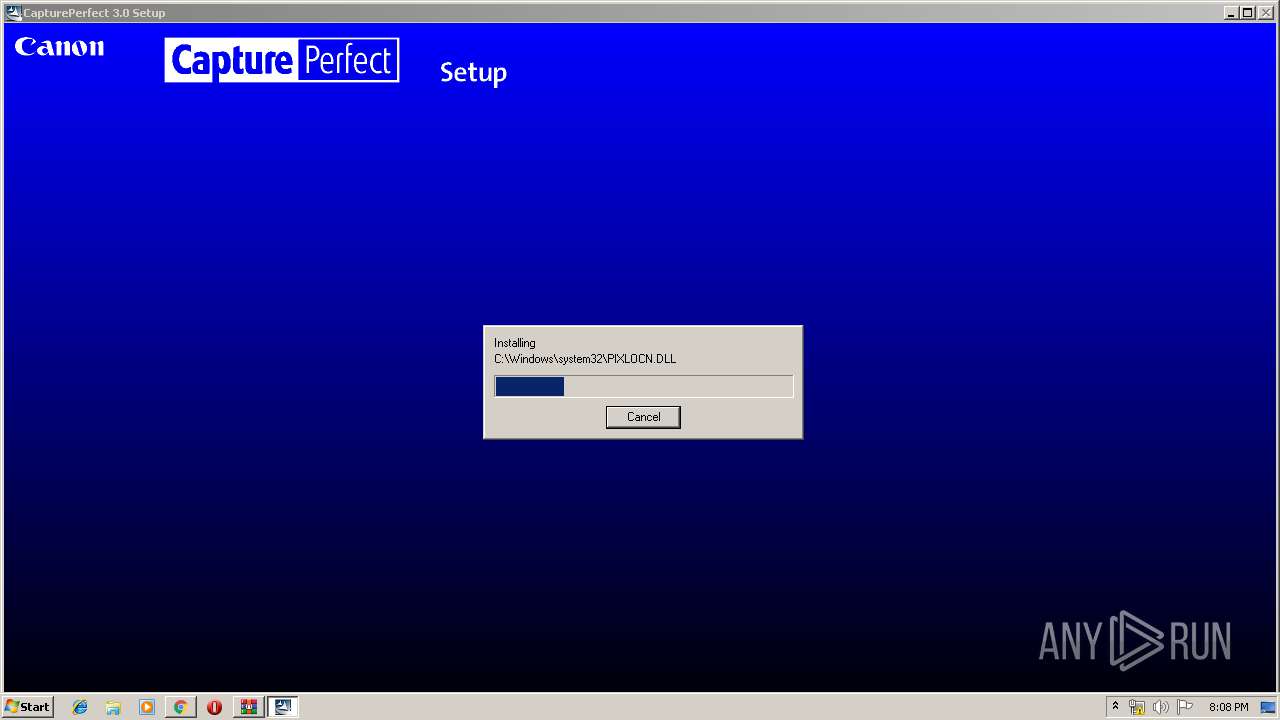Click the installation progress bar

(x=643, y=386)
